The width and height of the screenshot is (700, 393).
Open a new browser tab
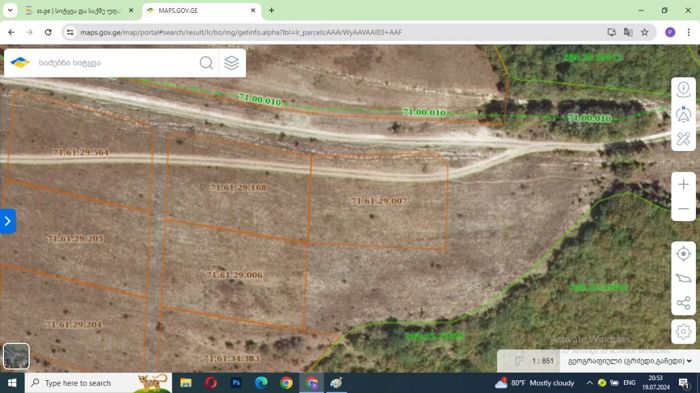271,10
